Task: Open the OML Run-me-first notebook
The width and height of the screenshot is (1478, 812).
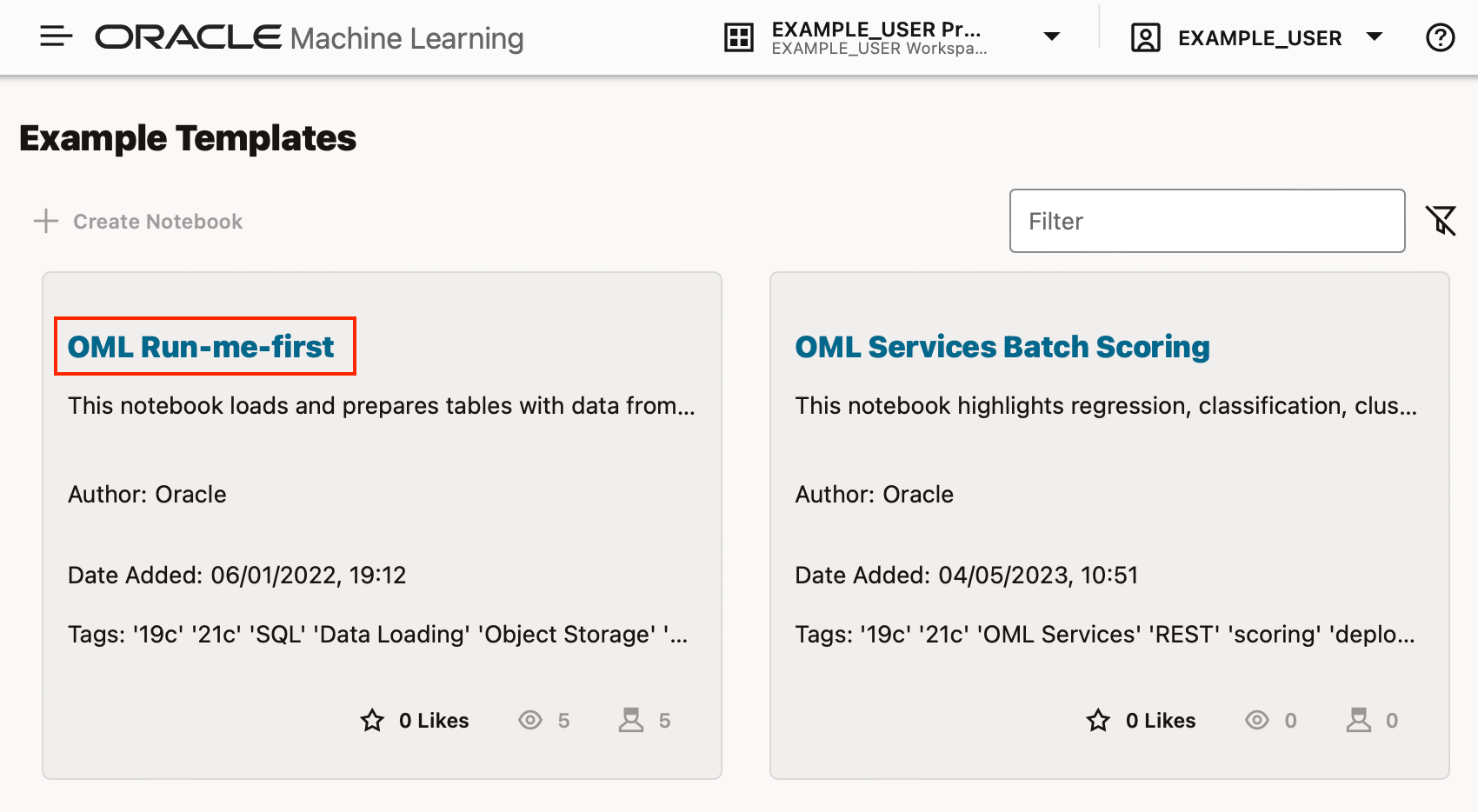Action: pyautogui.click(x=201, y=347)
